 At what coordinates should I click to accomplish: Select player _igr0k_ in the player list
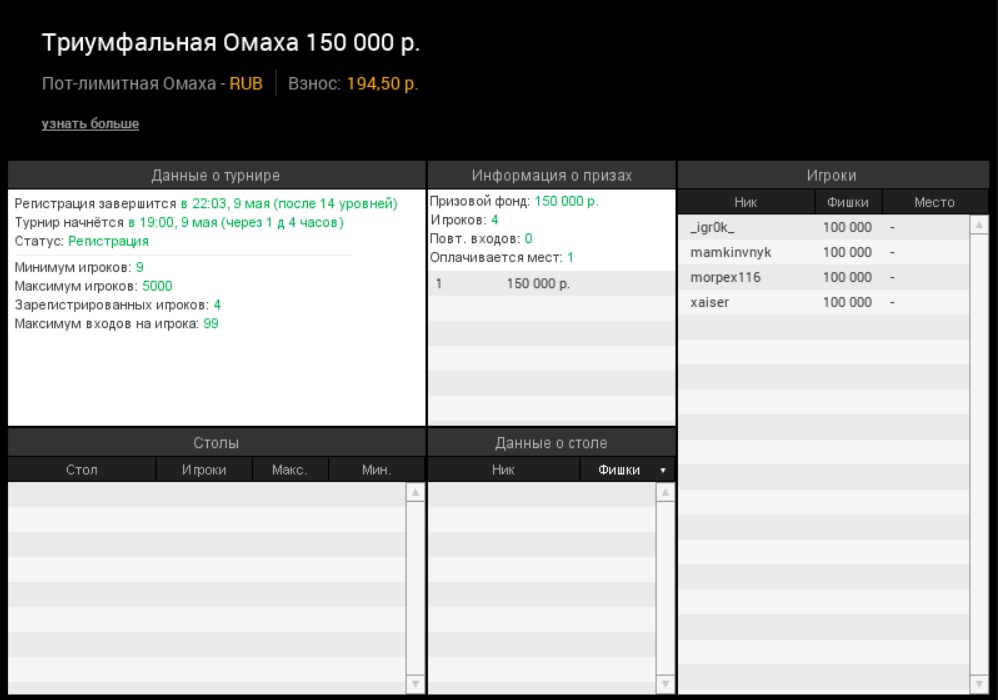tap(712, 228)
